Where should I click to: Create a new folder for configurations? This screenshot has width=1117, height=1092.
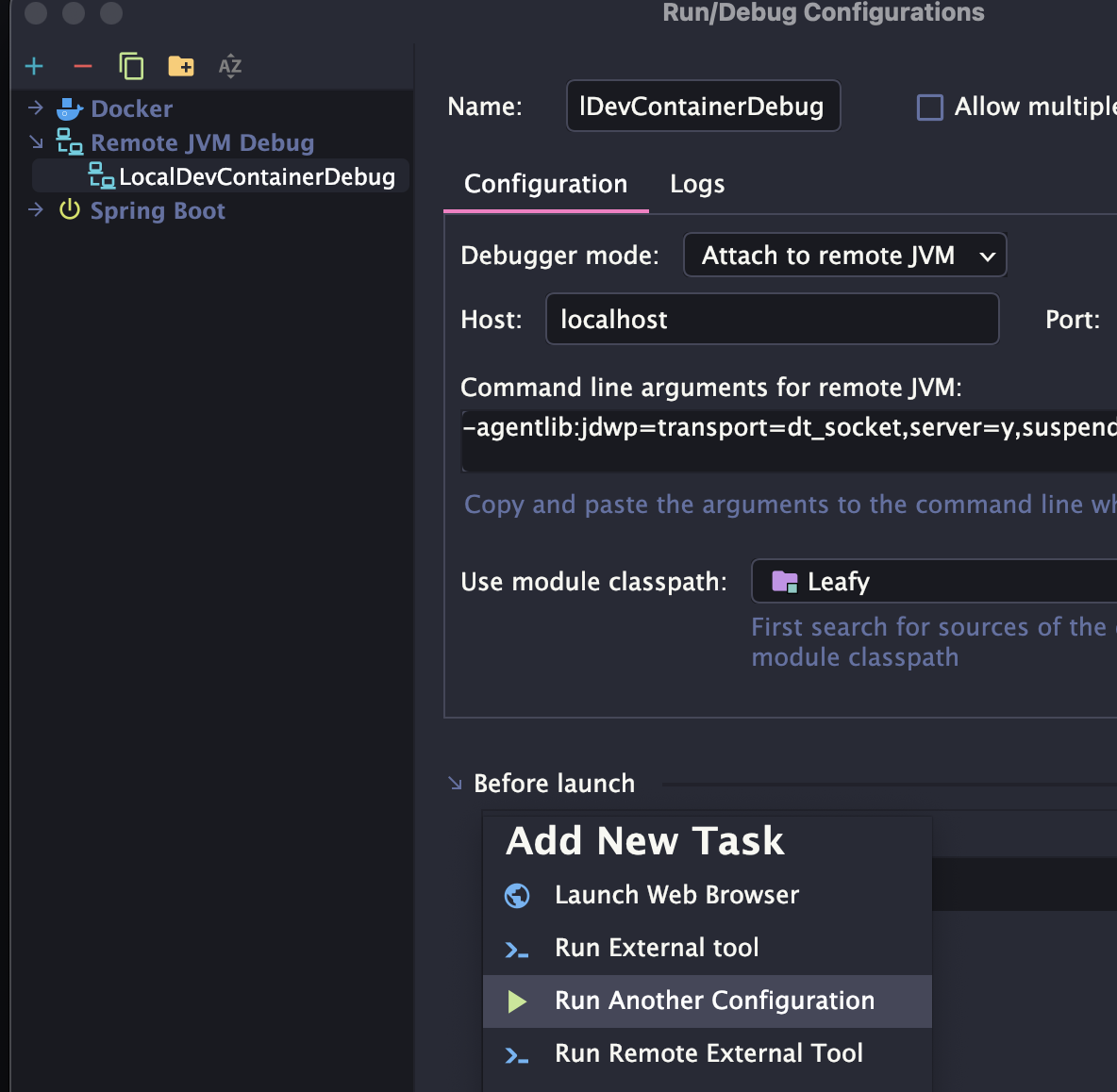[x=181, y=66]
